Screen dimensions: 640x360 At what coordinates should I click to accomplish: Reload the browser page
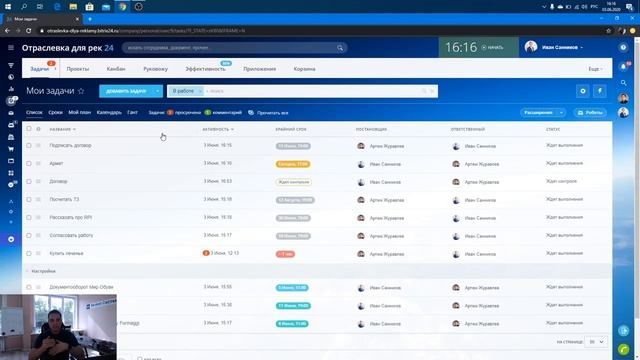click(x=29, y=31)
